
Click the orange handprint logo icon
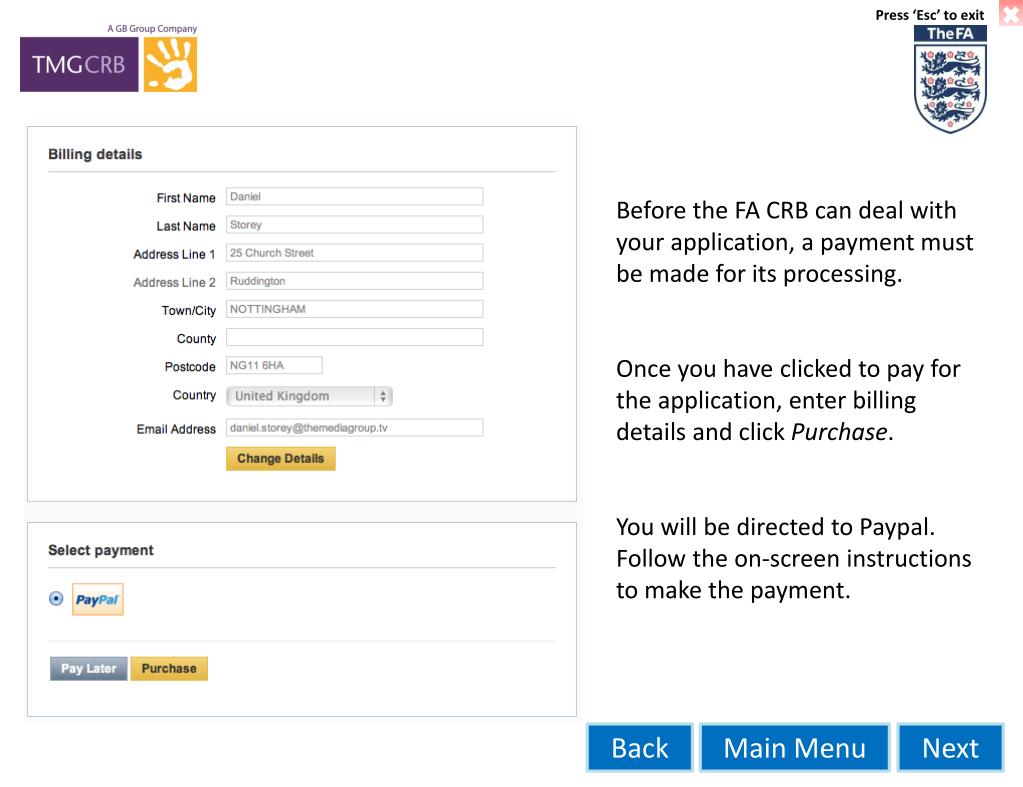(x=170, y=64)
